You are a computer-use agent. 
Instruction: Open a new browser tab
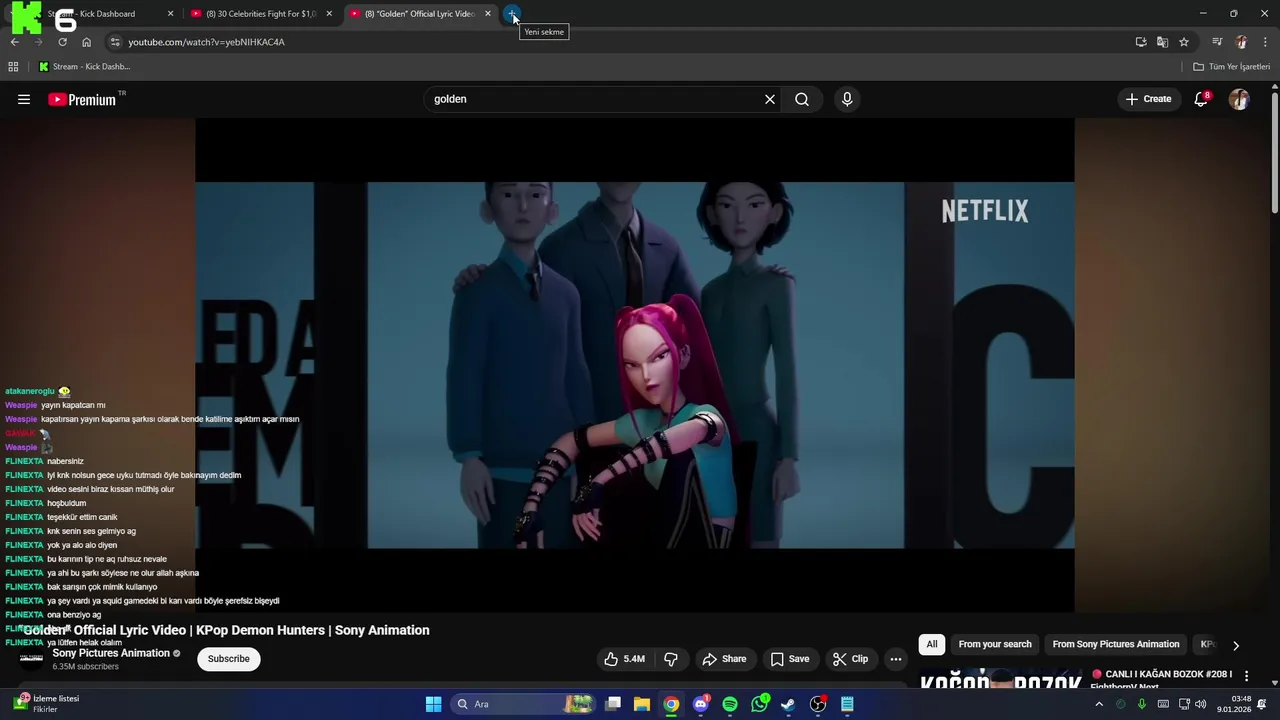tap(512, 14)
